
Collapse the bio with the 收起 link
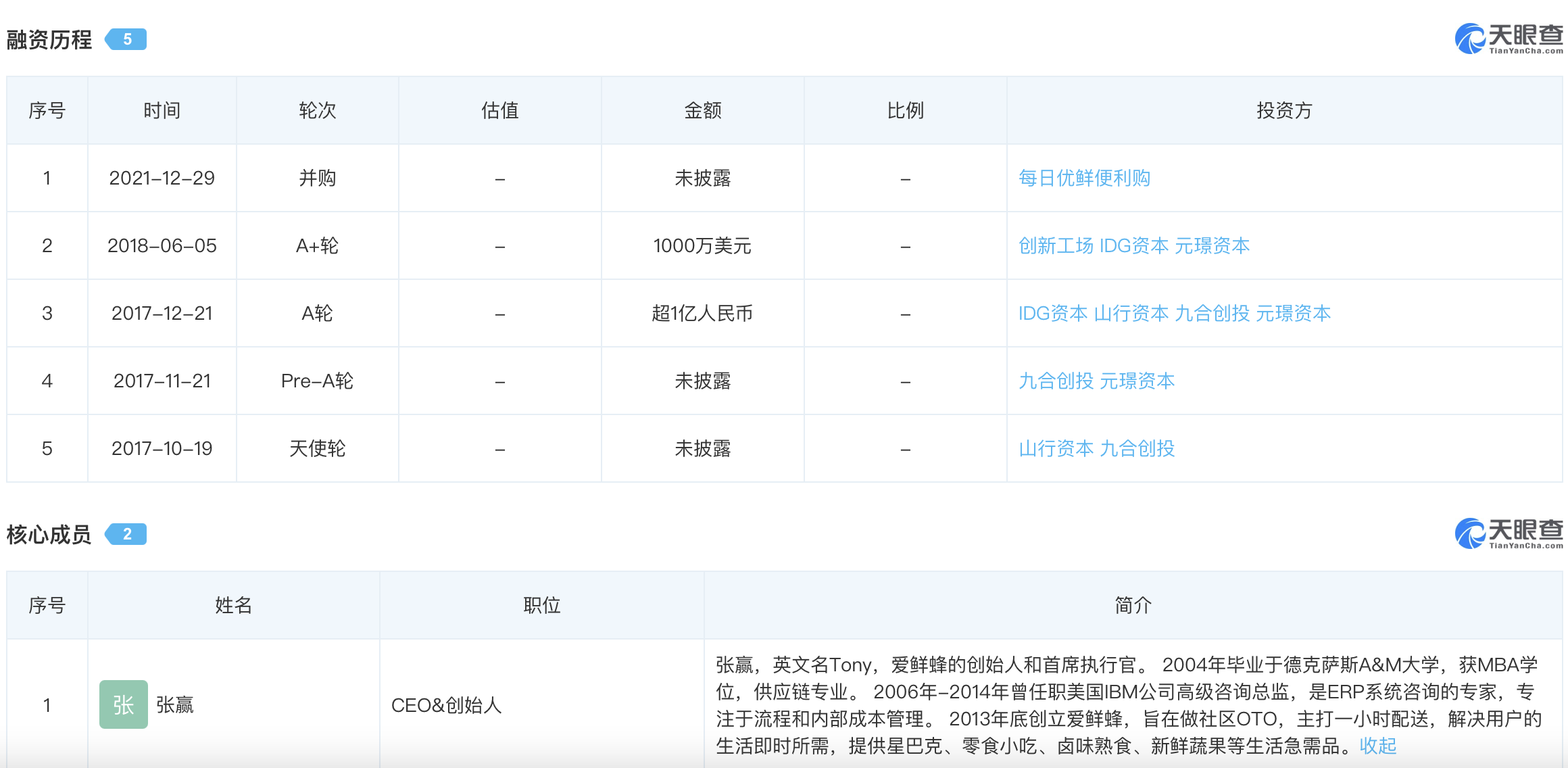point(1378,746)
